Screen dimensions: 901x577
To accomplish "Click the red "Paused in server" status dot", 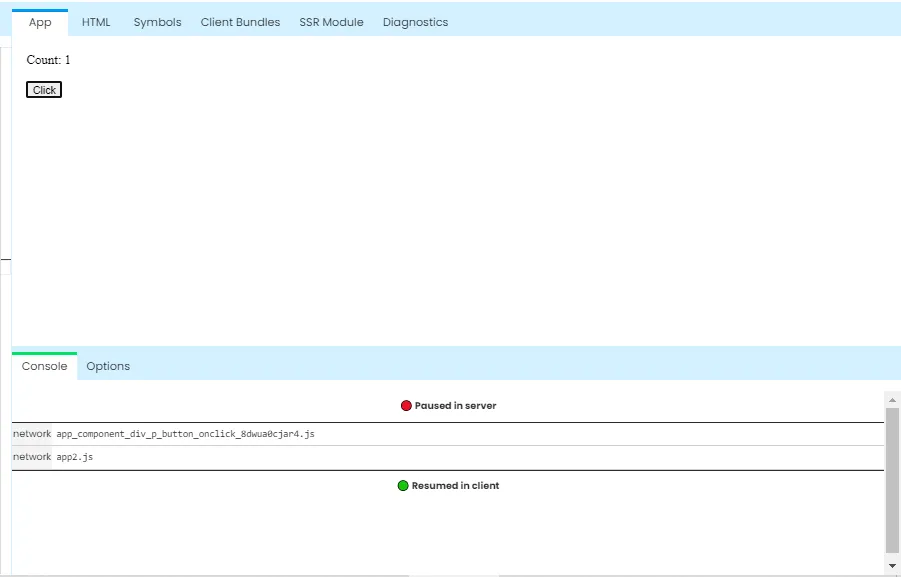I will [406, 406].
